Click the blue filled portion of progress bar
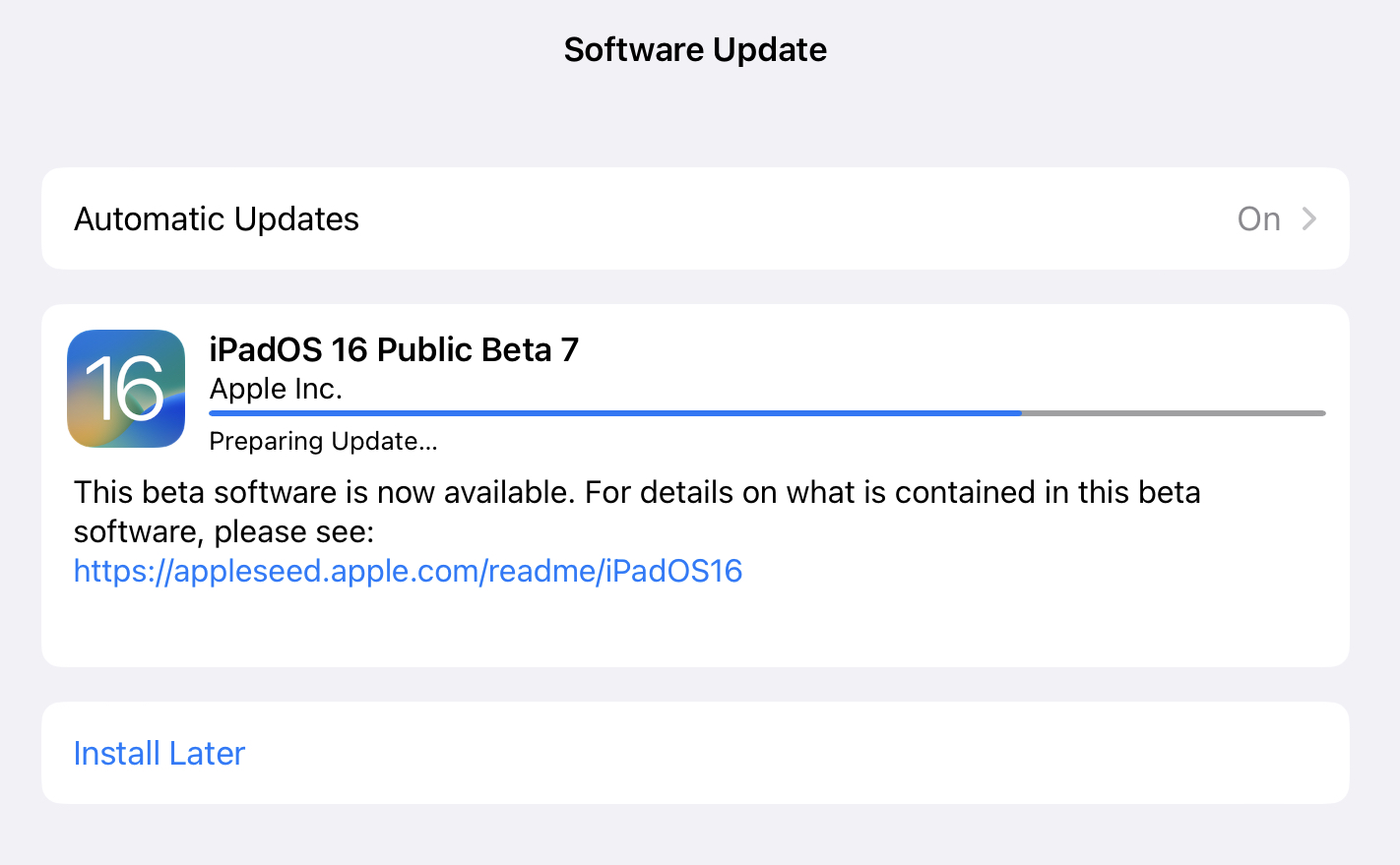 coord(614,413)
